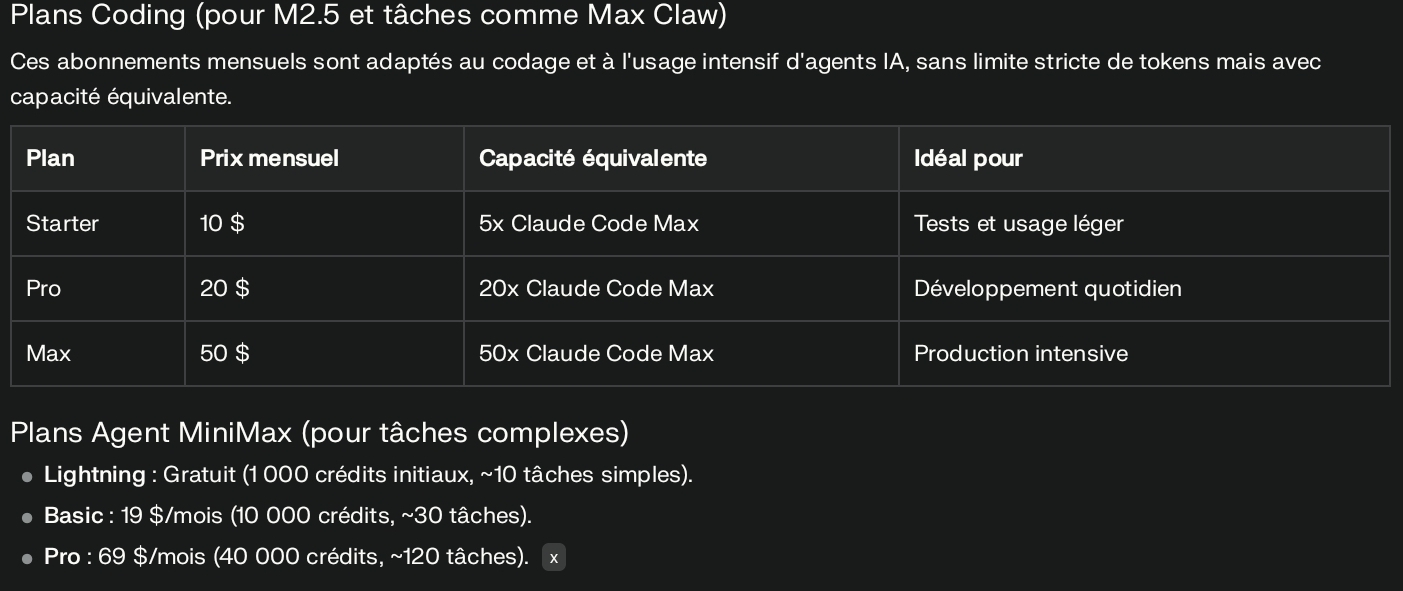Viewport: 1403px width, 591px height.
Task: Select the Idéal pour column header
Action: coord(1144,158)
